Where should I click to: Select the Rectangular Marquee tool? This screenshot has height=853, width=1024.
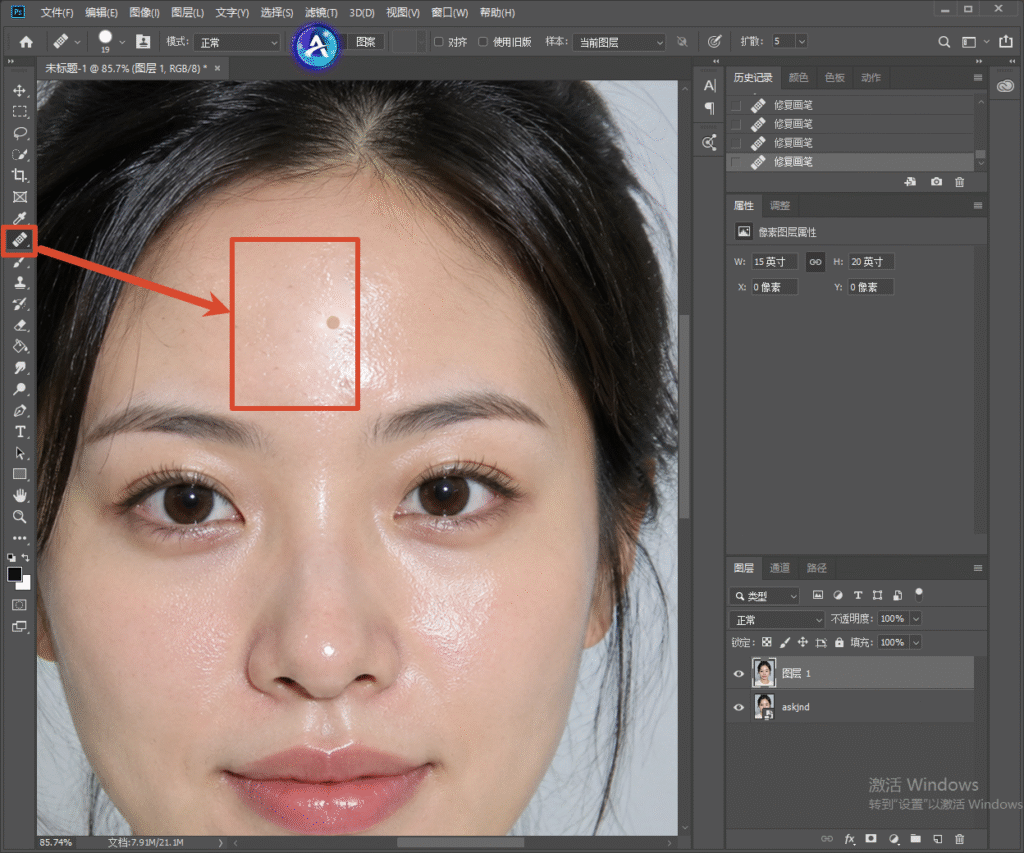(20, 112)
